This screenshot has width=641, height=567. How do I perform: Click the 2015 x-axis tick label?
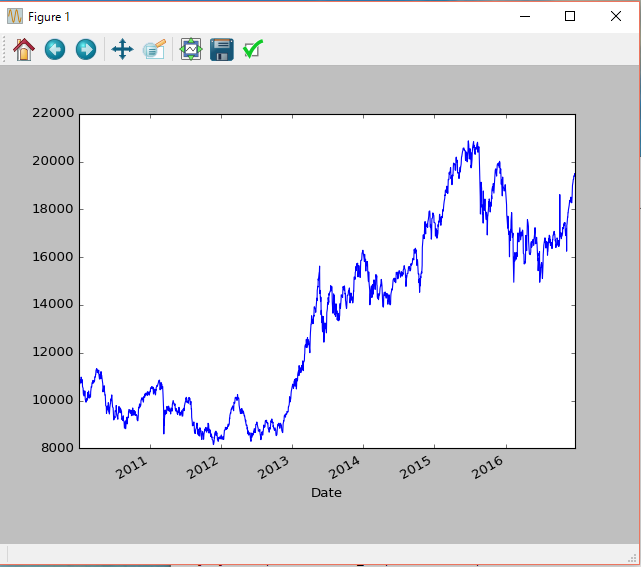(416, 468)
